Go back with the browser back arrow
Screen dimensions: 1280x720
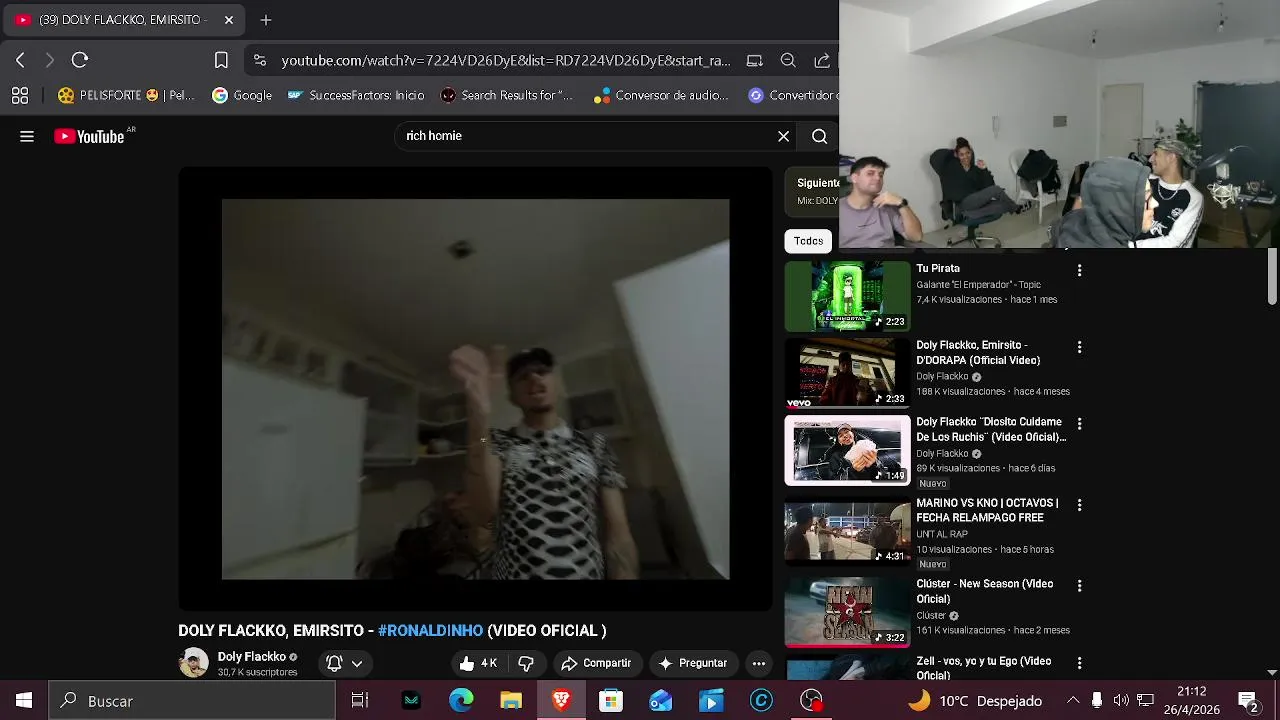coord(20,60)
